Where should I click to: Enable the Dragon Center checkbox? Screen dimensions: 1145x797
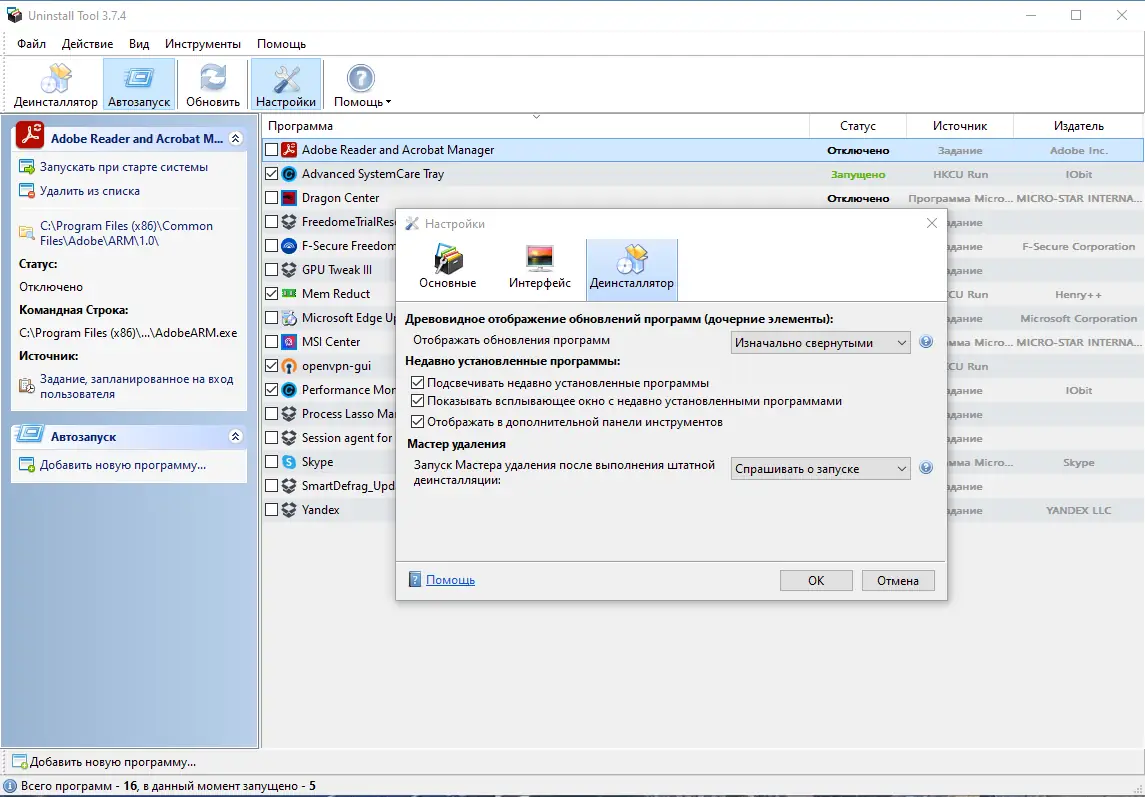click(272, 198)
